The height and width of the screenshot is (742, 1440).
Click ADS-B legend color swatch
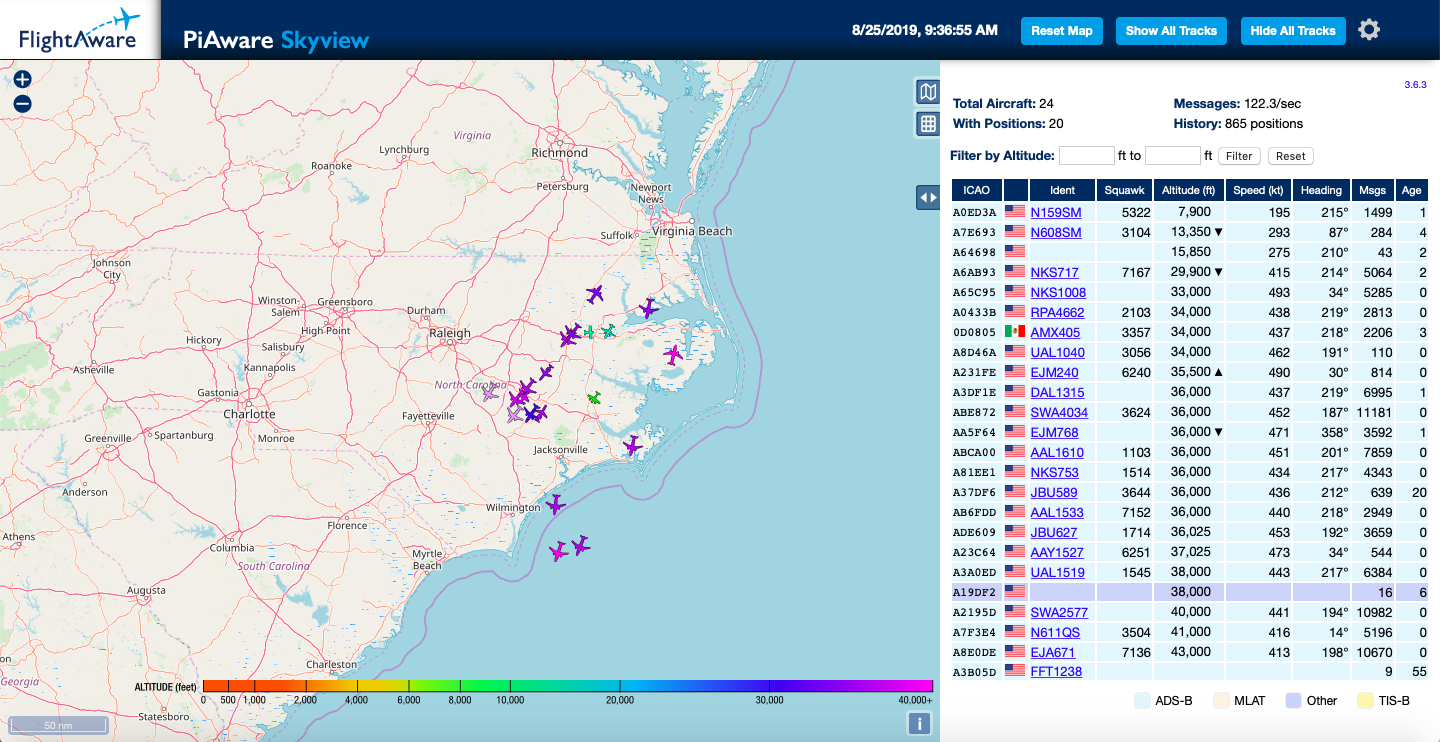click(1144, 700)
